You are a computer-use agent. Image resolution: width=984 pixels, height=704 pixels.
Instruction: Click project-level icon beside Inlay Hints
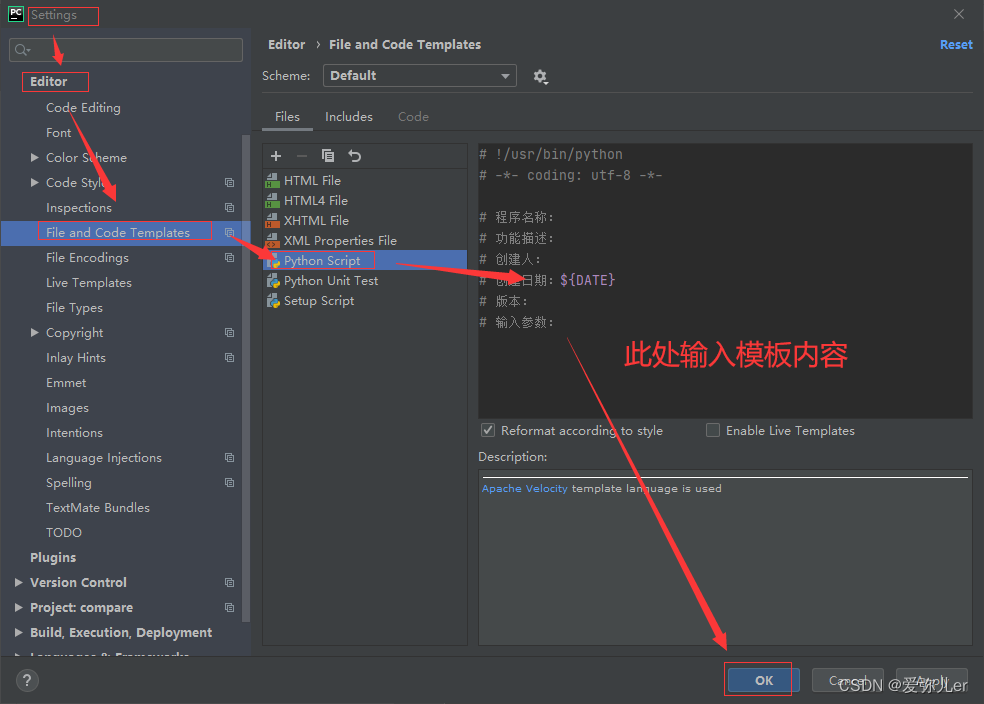(x=230, y=358)
